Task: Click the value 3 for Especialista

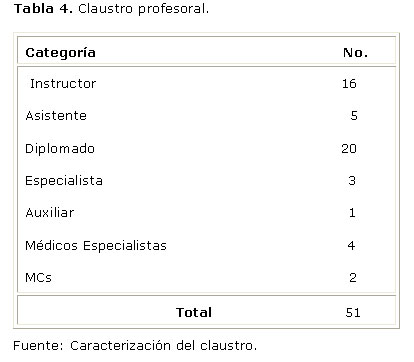Action: [352, 181]
